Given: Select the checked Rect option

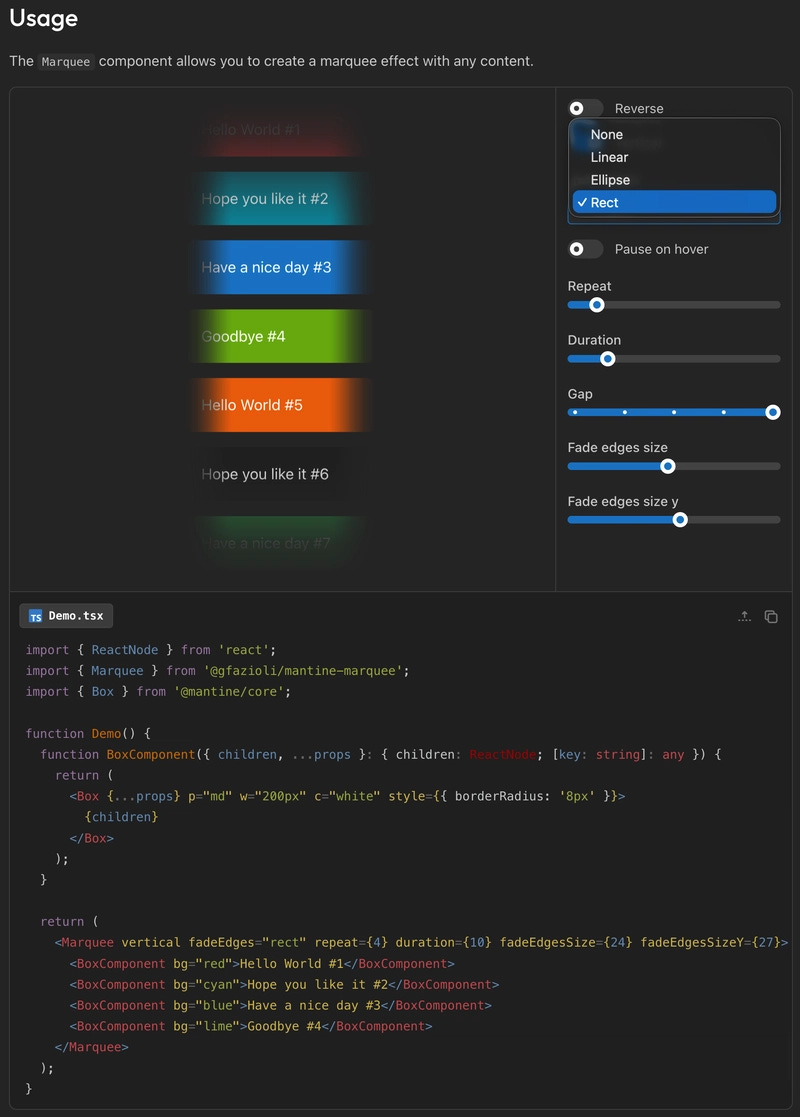Looking at the screenshot, I should tap(674, 202).
